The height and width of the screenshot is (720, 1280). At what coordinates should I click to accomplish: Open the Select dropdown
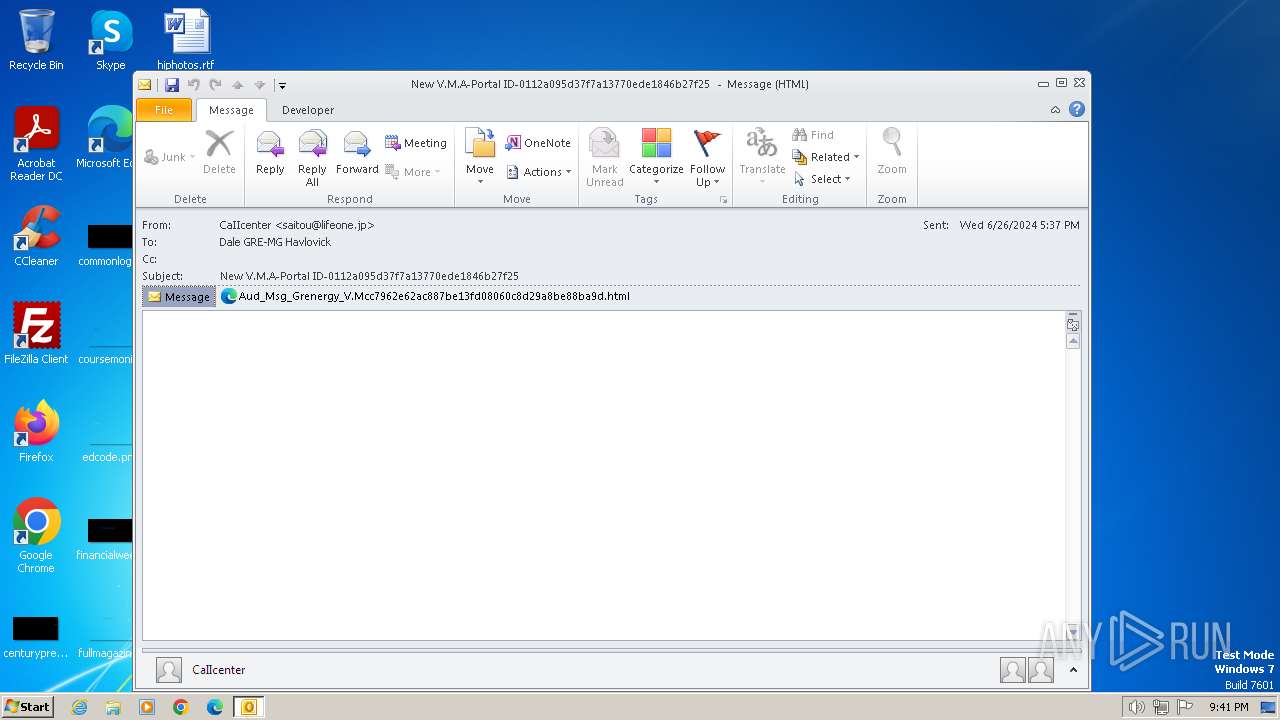point(822,179)
